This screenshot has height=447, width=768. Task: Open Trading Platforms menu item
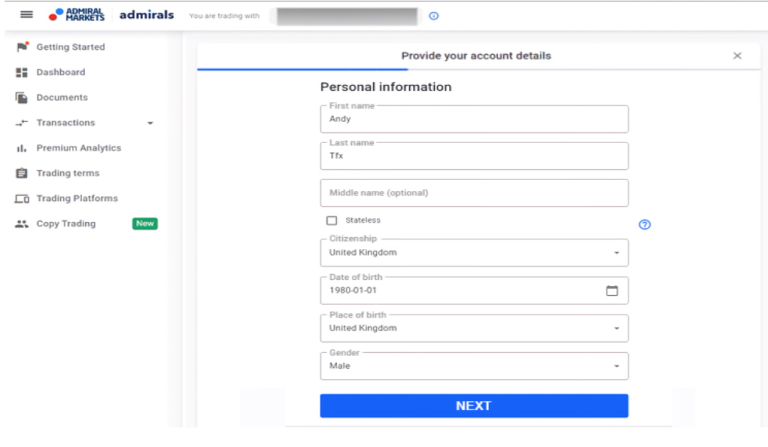pyautogui.click(x=77, y=198)
